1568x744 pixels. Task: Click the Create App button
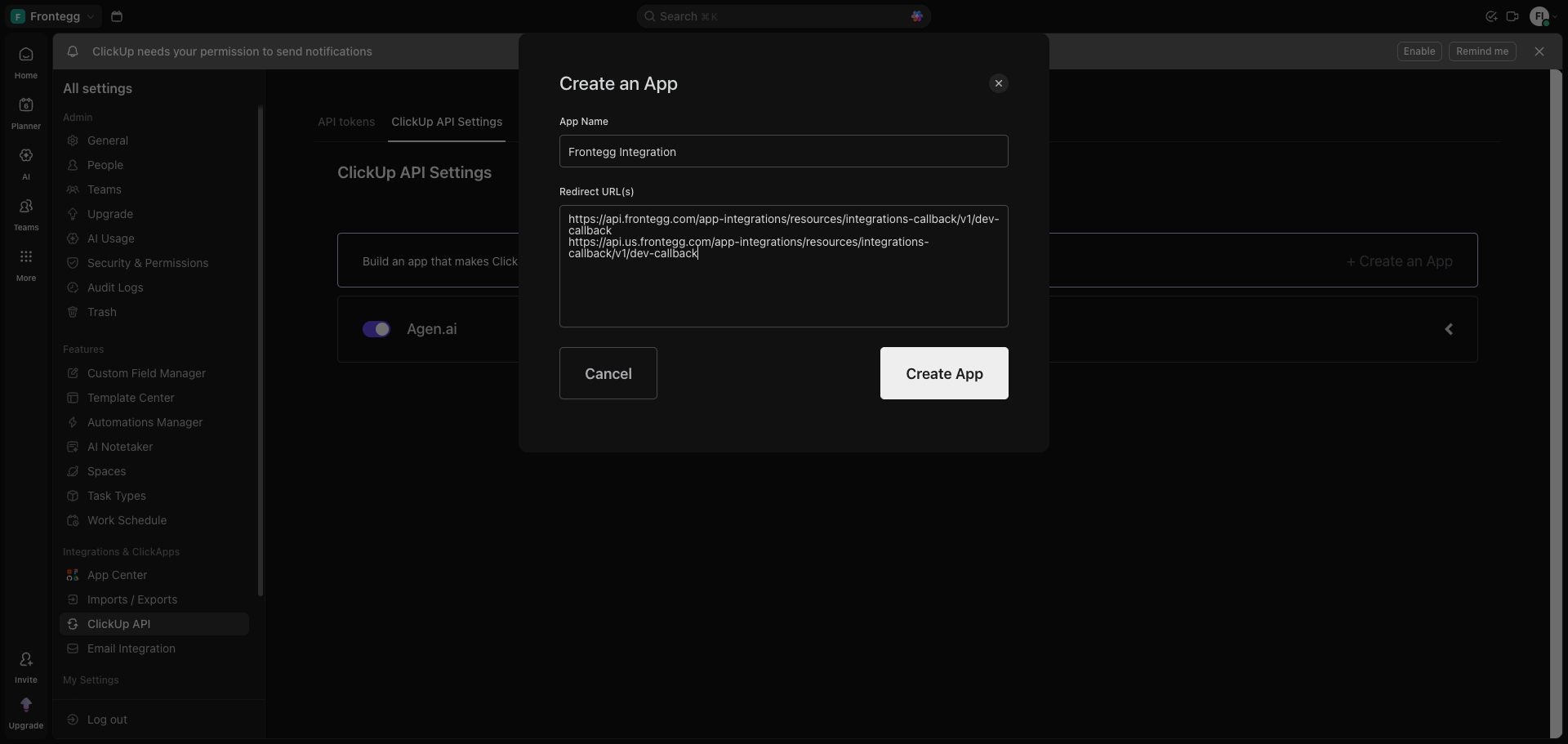tap(944, 373)
